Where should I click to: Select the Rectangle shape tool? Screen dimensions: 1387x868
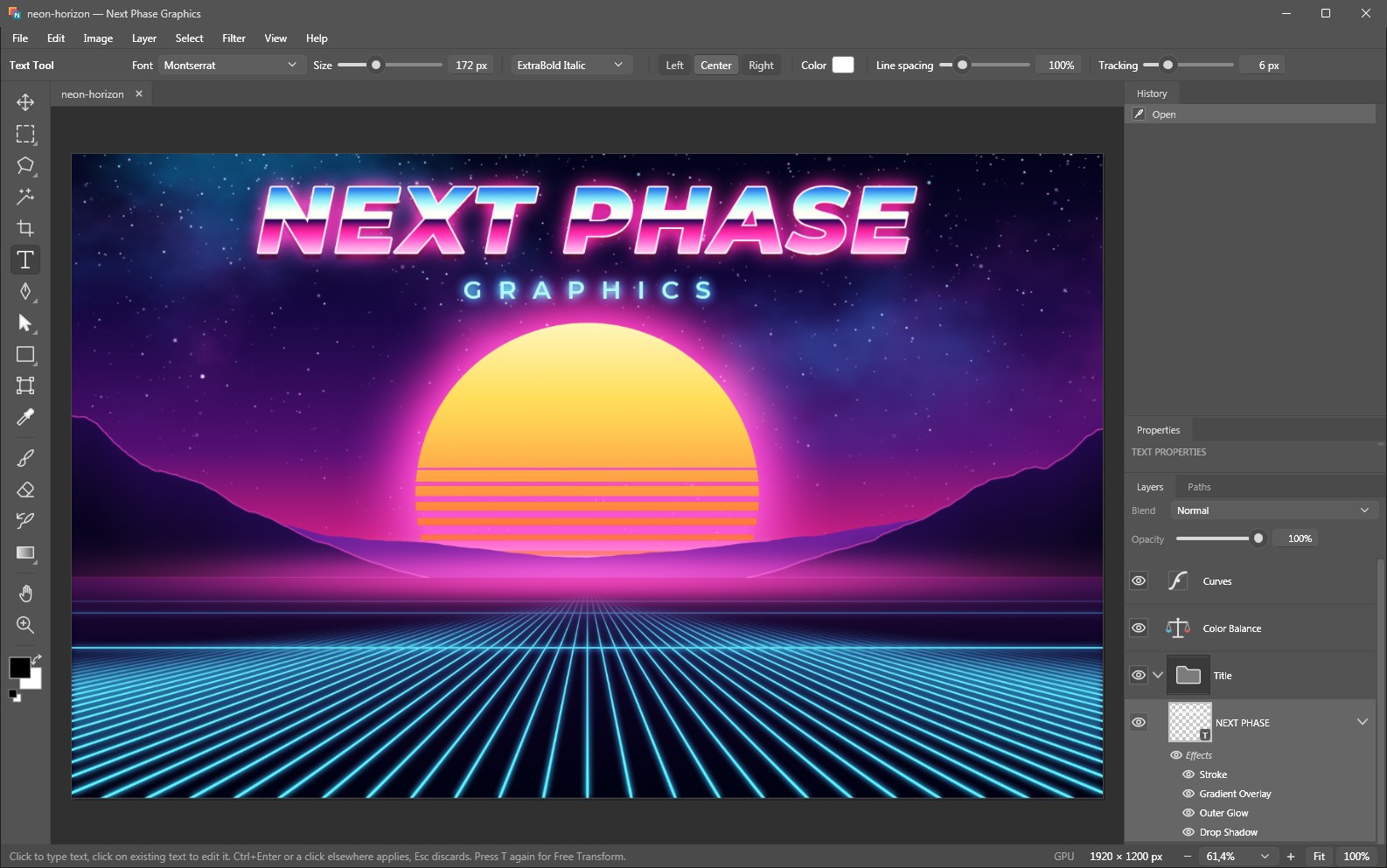(x=25, y=354)
